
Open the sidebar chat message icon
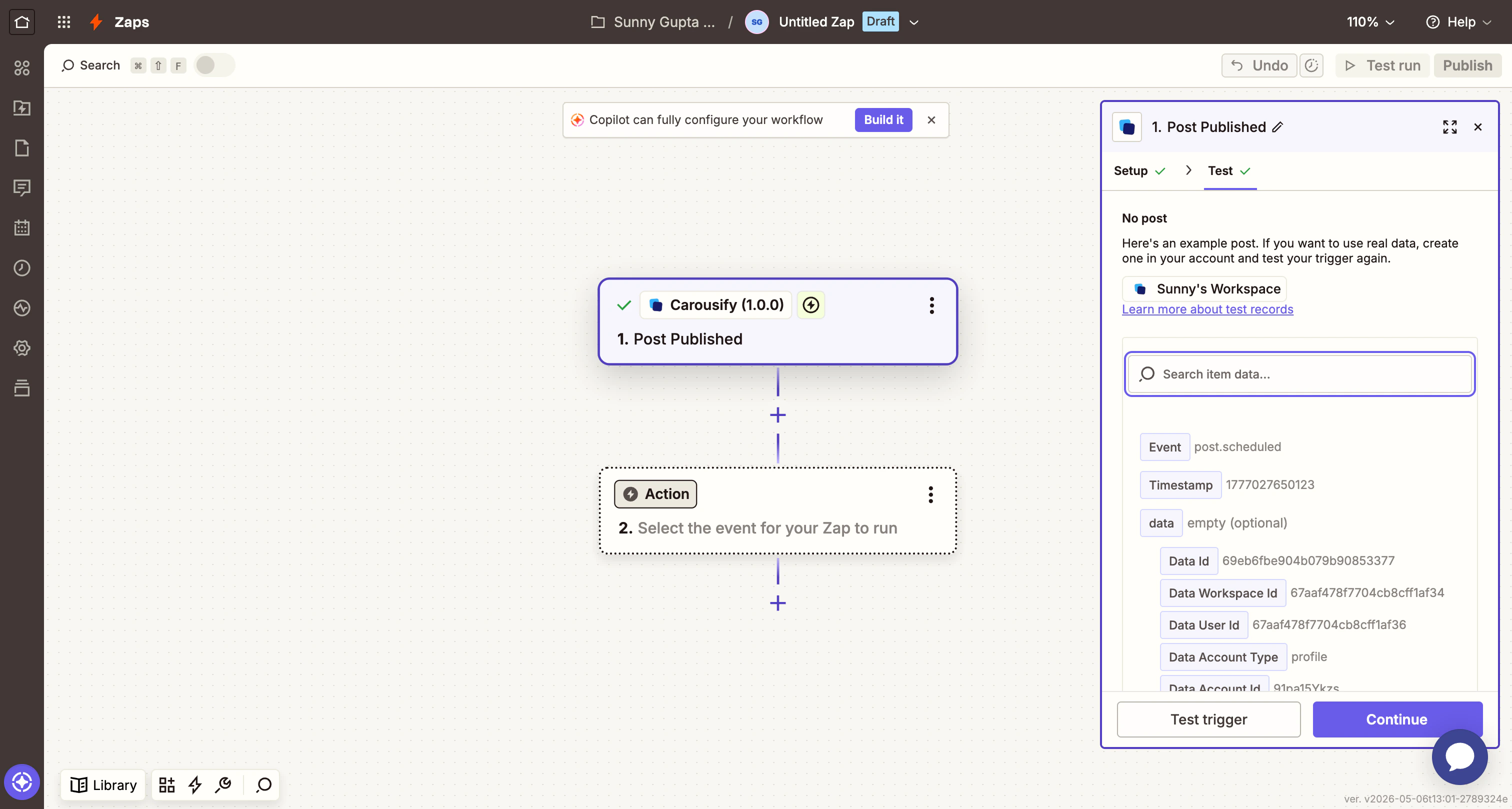(x=21, y=188)
